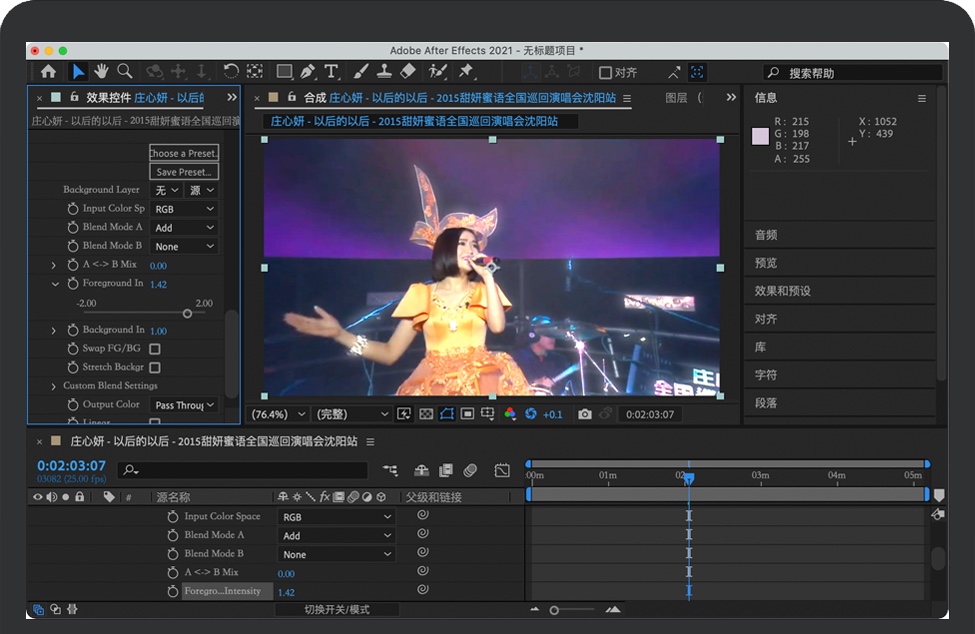Select the Zoom magnifier tool
This screenshot has width=975, height=634.
pos(125,71)
